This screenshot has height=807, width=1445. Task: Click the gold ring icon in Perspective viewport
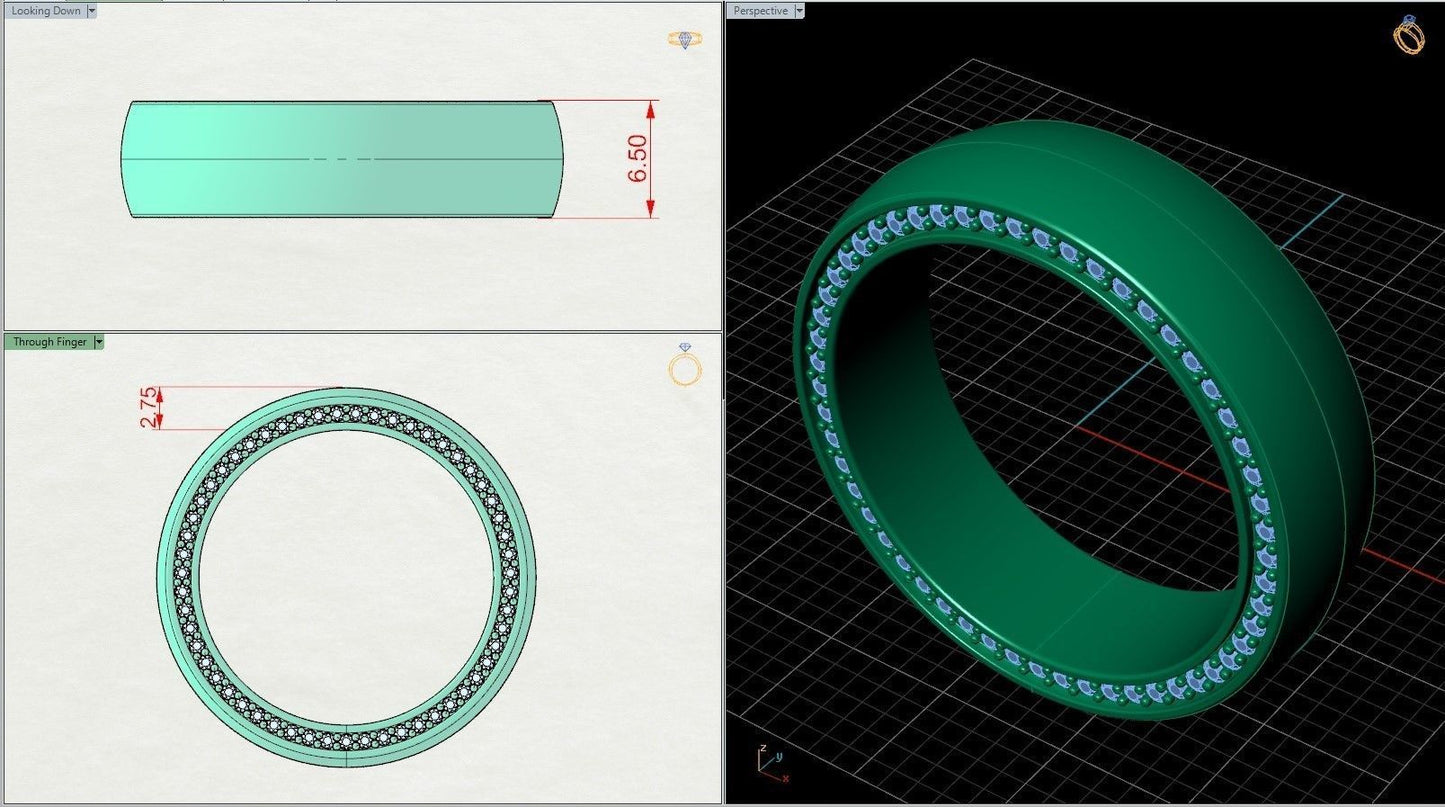point(1409,34)
